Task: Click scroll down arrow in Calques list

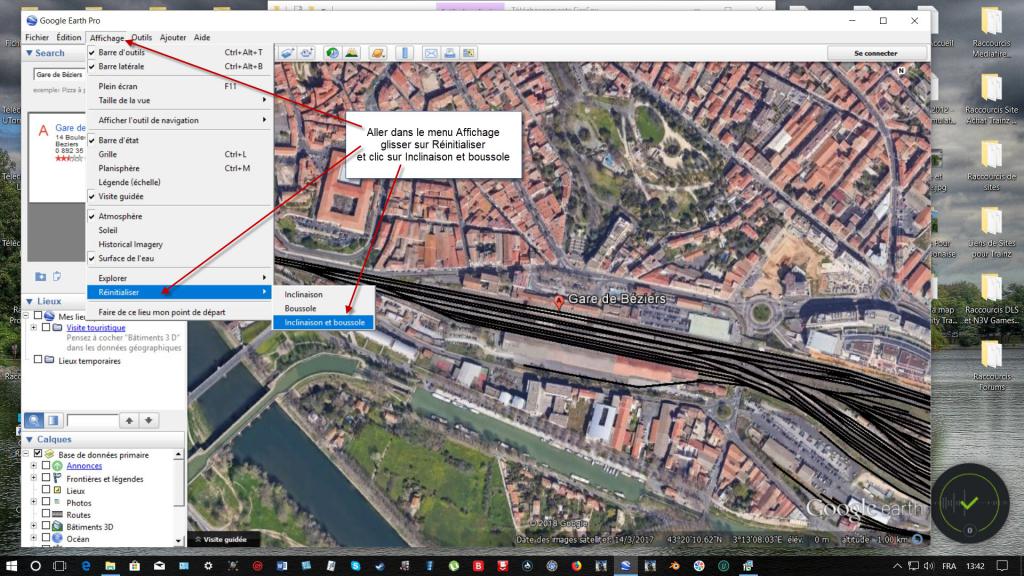Action: point(179,541)
